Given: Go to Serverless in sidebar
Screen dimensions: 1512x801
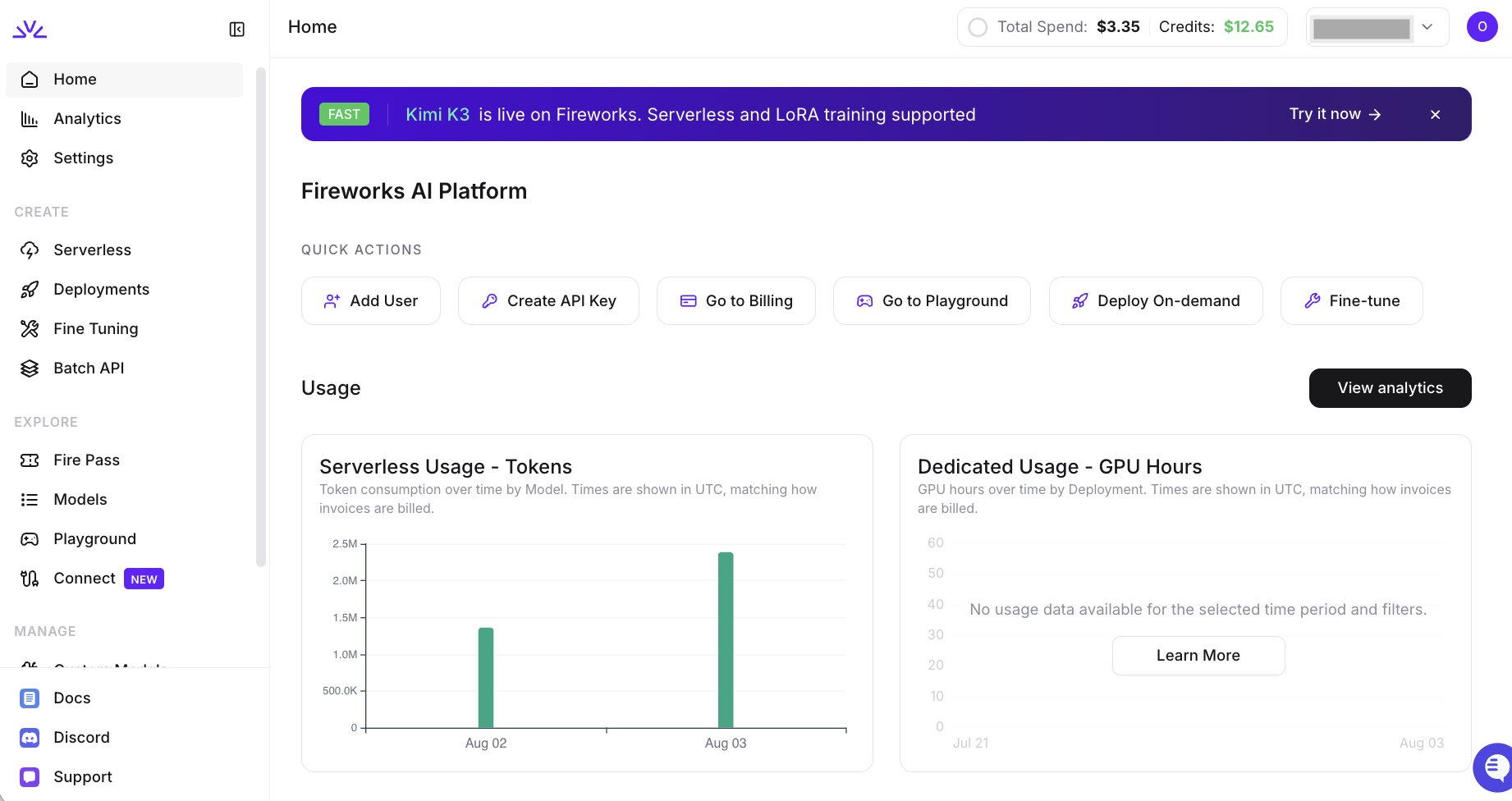Looking at the screenshot, I should coord(124,250).
